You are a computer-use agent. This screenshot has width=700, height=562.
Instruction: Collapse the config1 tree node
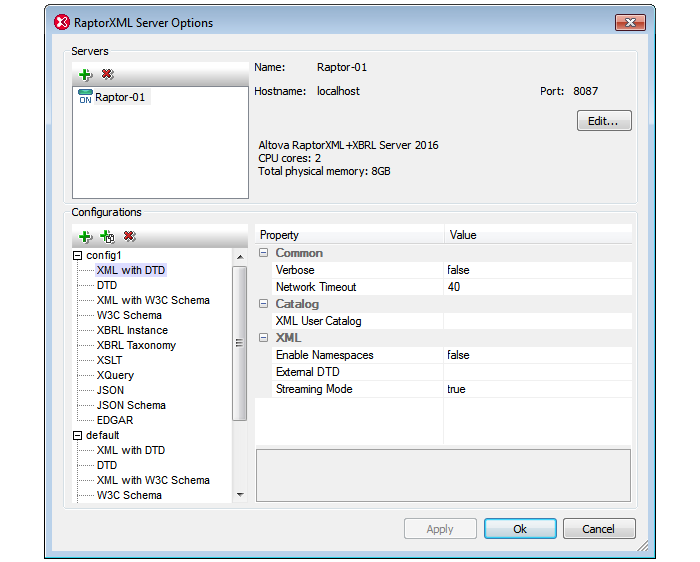tap(78, 256)
